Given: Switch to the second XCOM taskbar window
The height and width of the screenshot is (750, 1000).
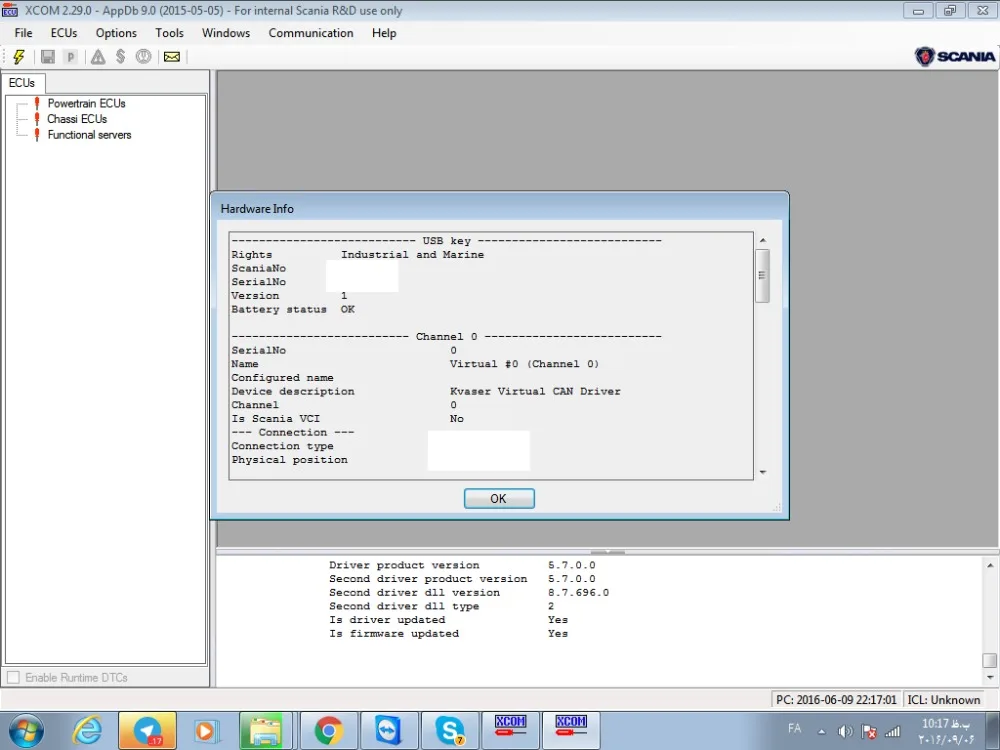Looking at the screenshot, I should (x=571, y=731).
